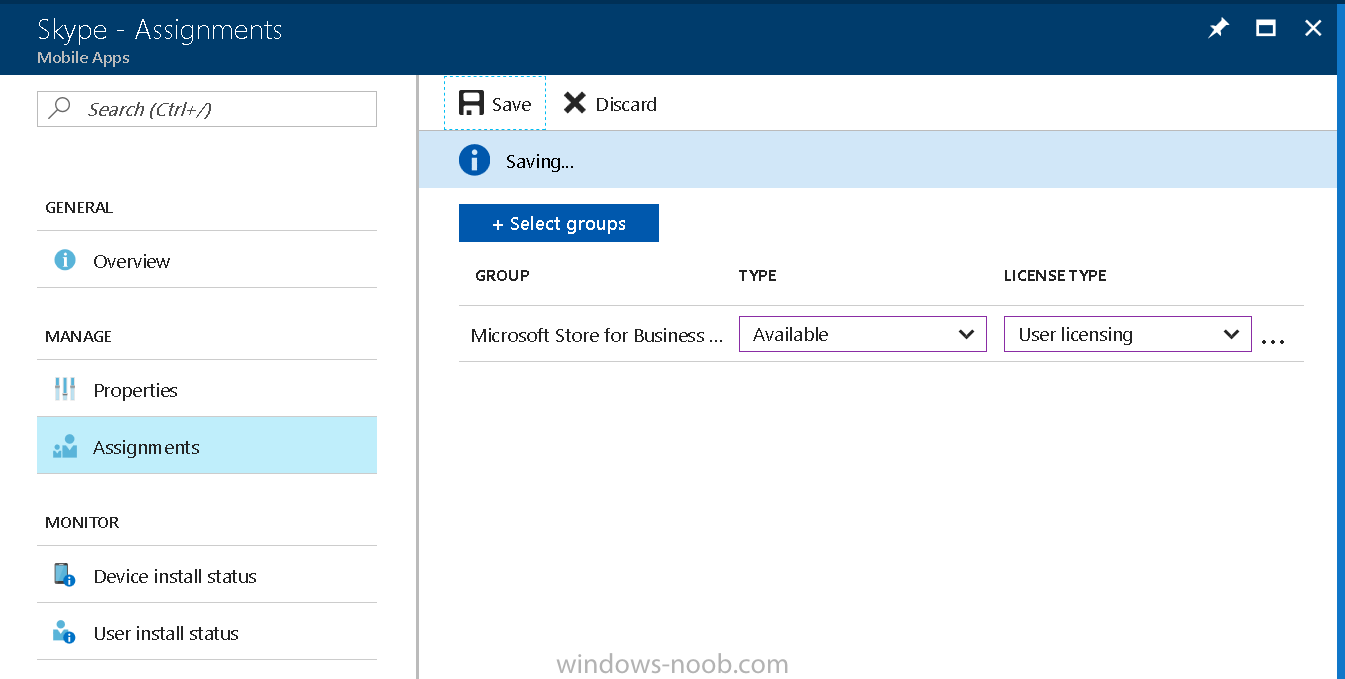Click the Saving info icon
1345x679 pixels.
coord(474,160)
